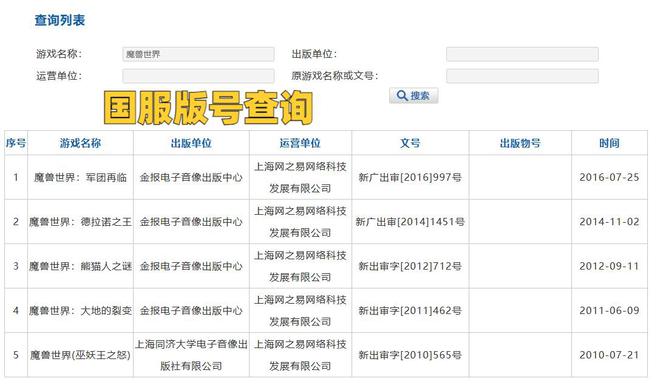Click 新出审字[2010]565号 approval number
Screen dimensions: 660x384
tap(410, 355)
